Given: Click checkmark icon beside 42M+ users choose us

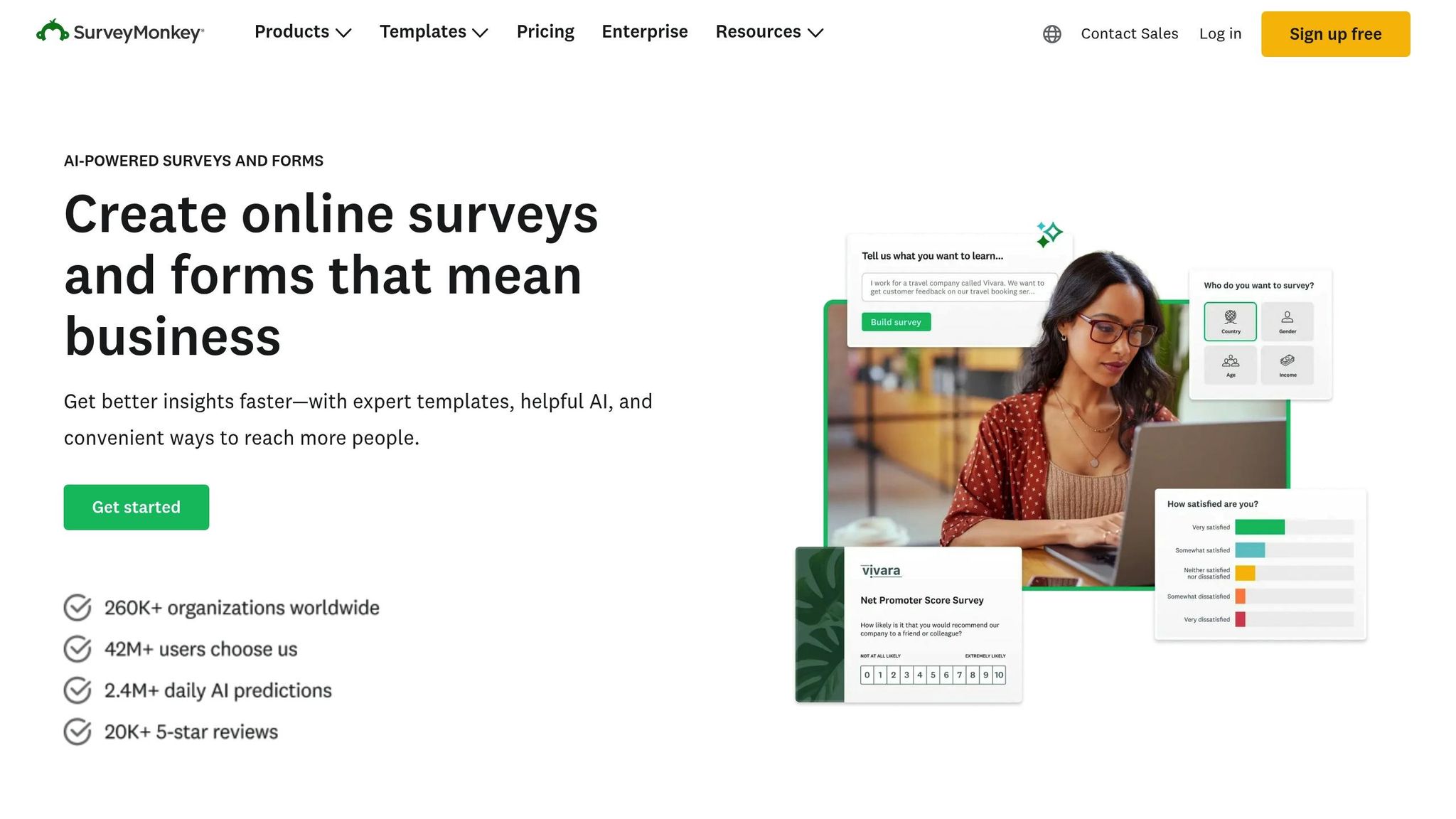Looking at the screenshot, I should [77, 649].
